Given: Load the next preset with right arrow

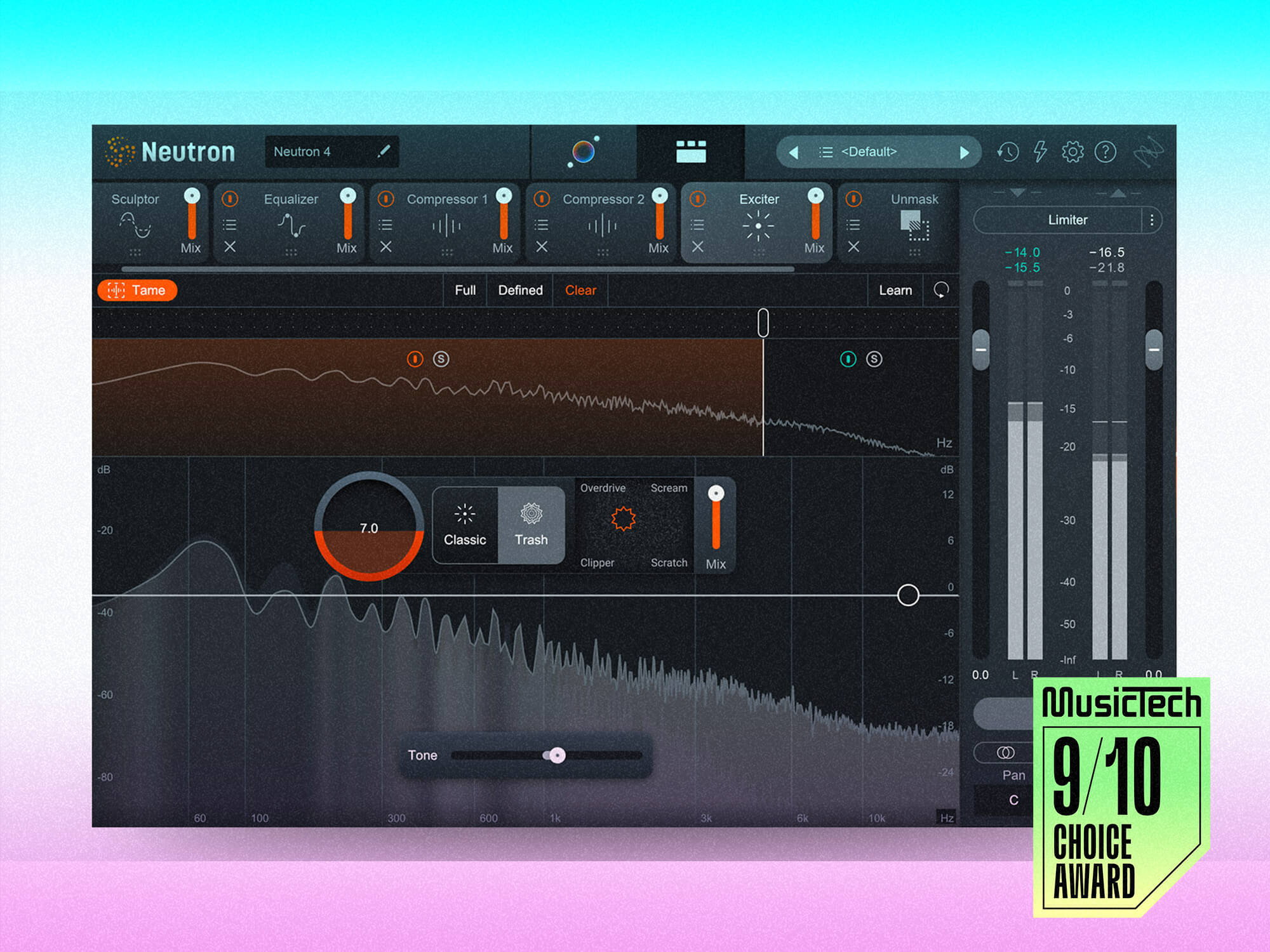Looking at the screenshot, I should click(x=964, y=152).
